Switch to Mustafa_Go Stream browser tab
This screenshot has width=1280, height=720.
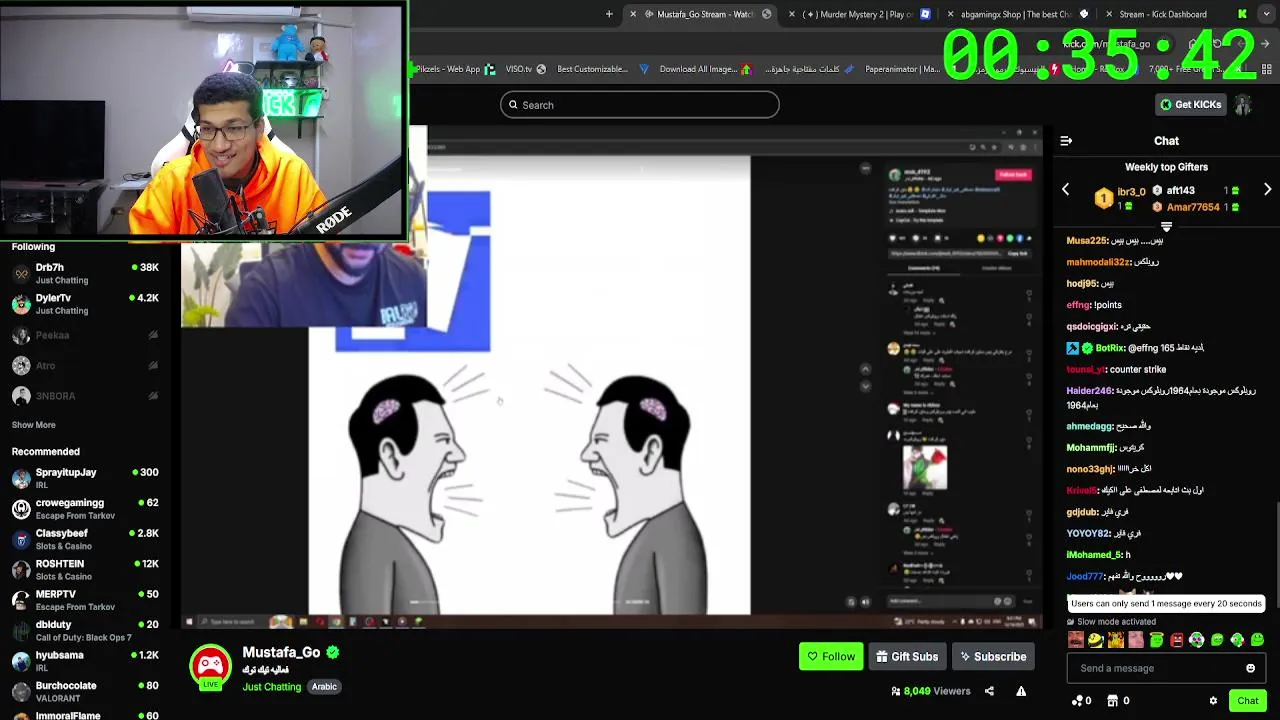point(700,14)
